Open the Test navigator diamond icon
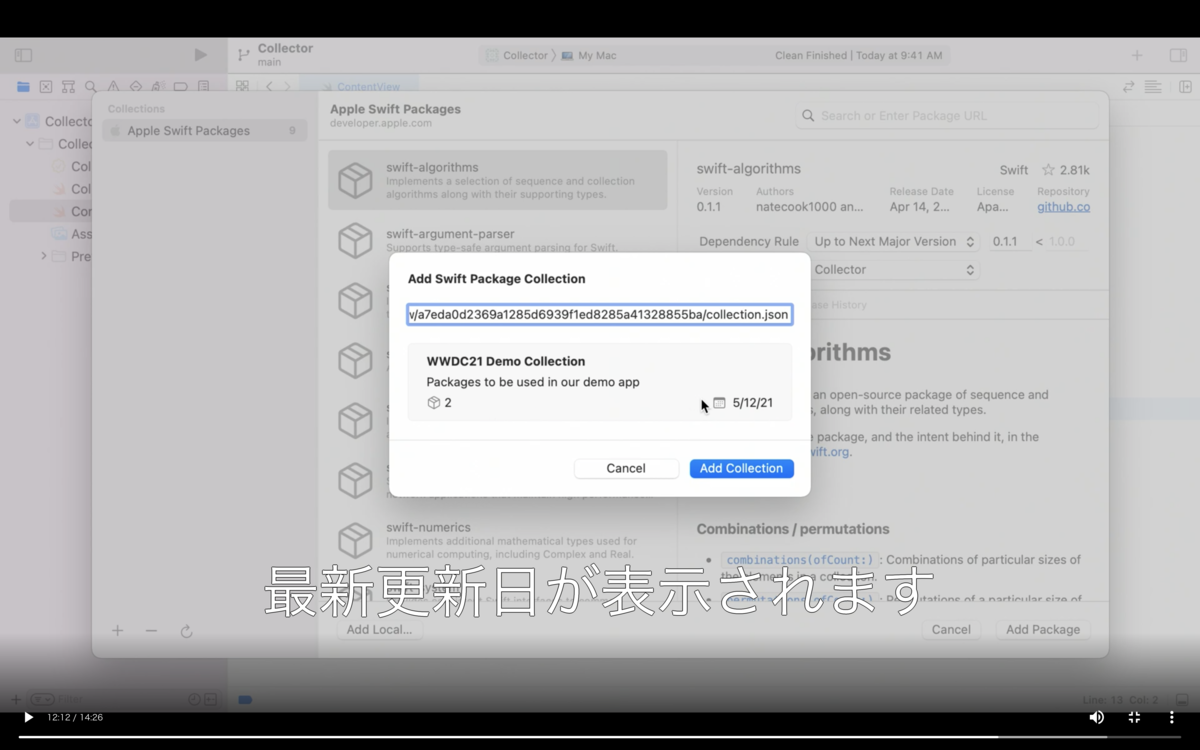 tap(136, 87)
